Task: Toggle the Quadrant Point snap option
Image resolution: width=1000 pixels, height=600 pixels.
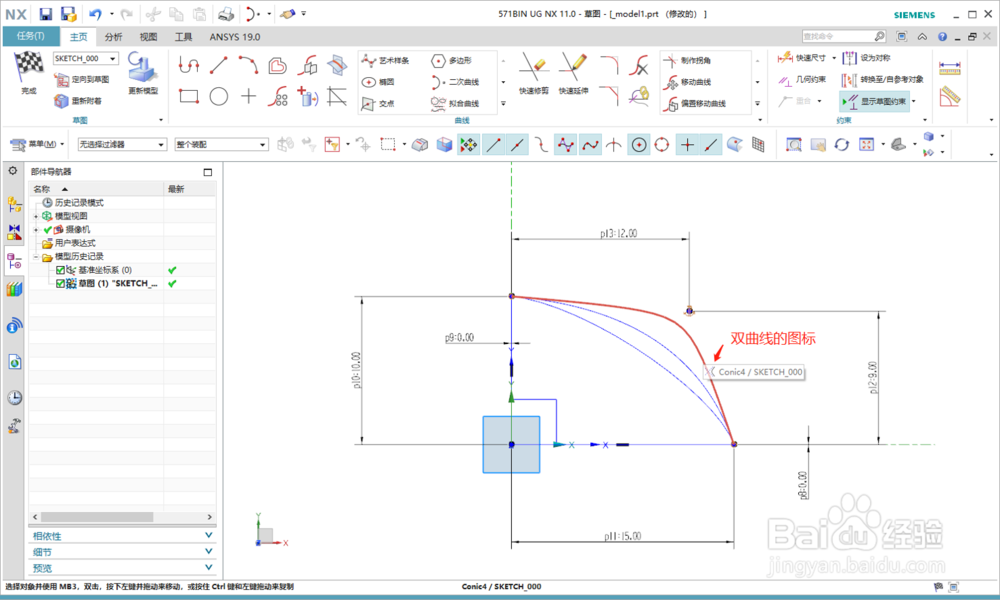Action: [662, 145]
